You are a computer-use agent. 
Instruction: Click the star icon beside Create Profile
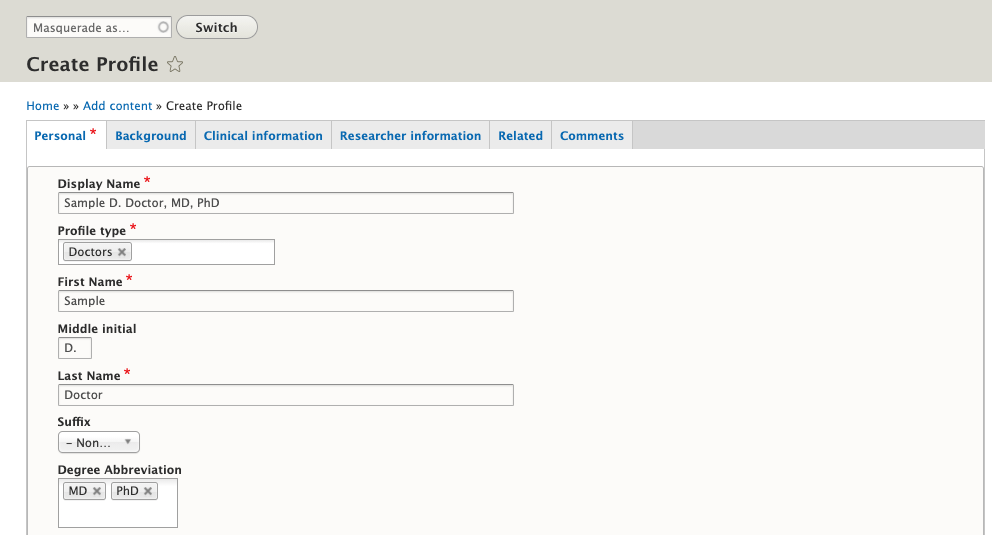(x=175, y=65)
